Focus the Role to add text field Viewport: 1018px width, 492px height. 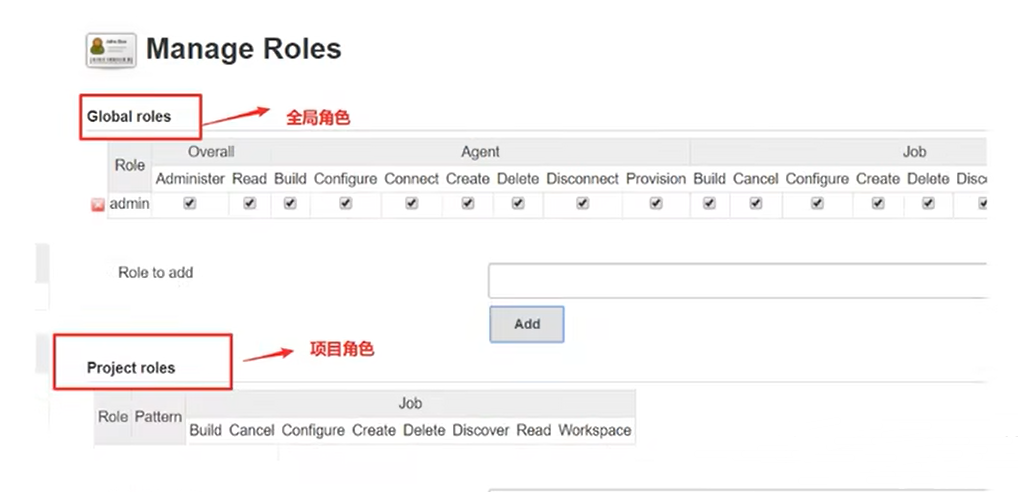[738, 280]
